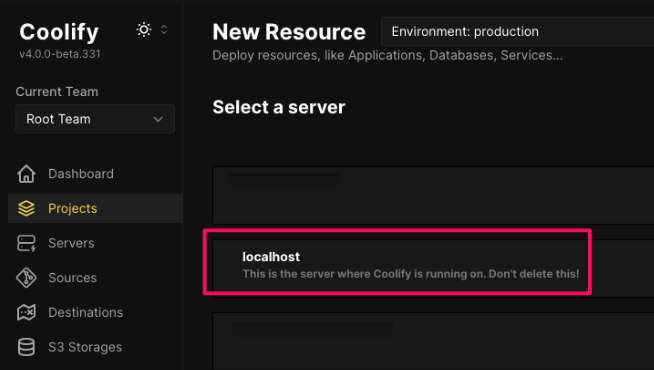Image resolution: width=654 pixels, height=370 pixels.
Task: Open the Destinations page
Action: click(x=86, y=312)
